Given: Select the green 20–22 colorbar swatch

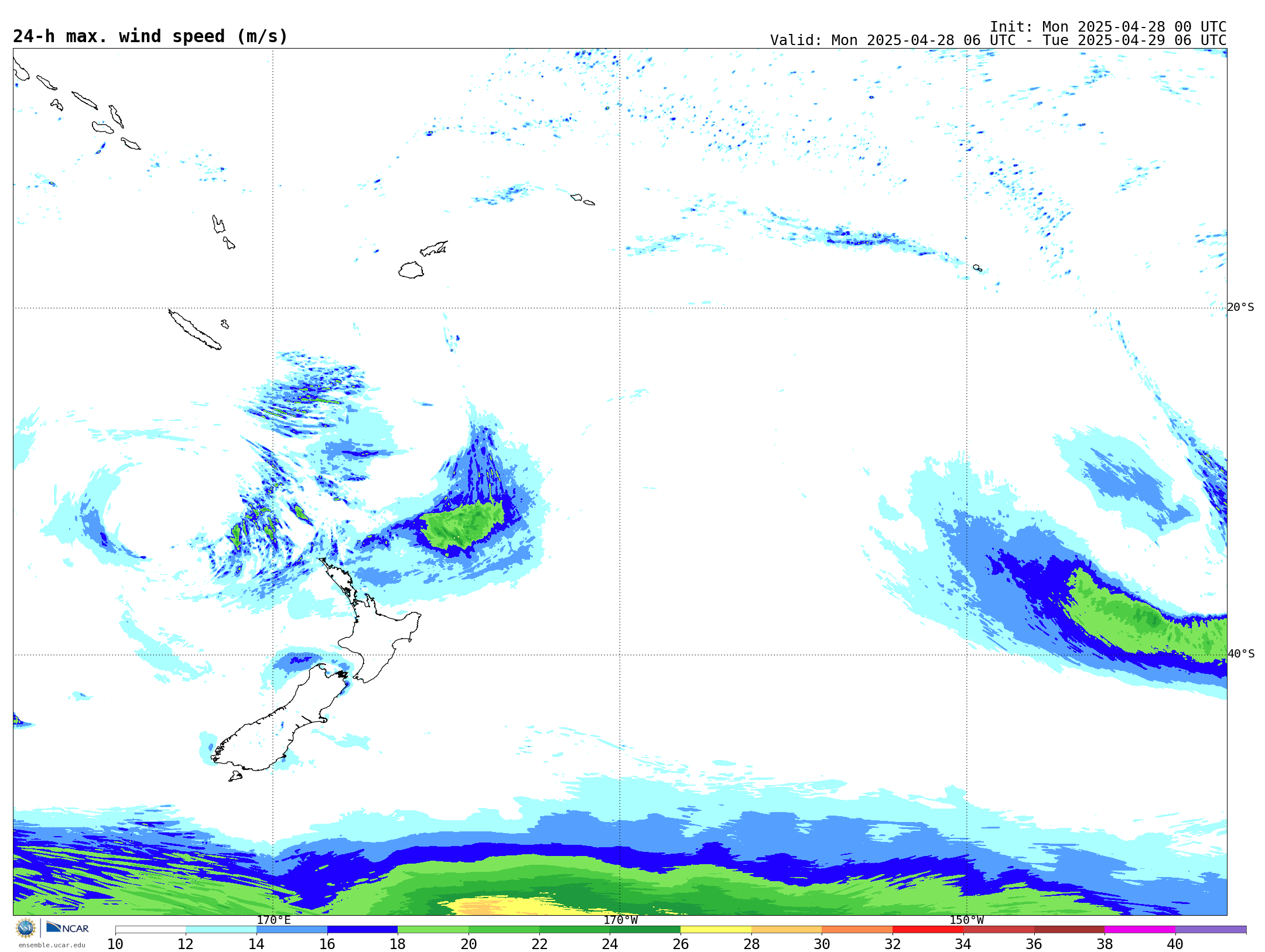Looking at the screenshot, I should click(x=504, y=930).
